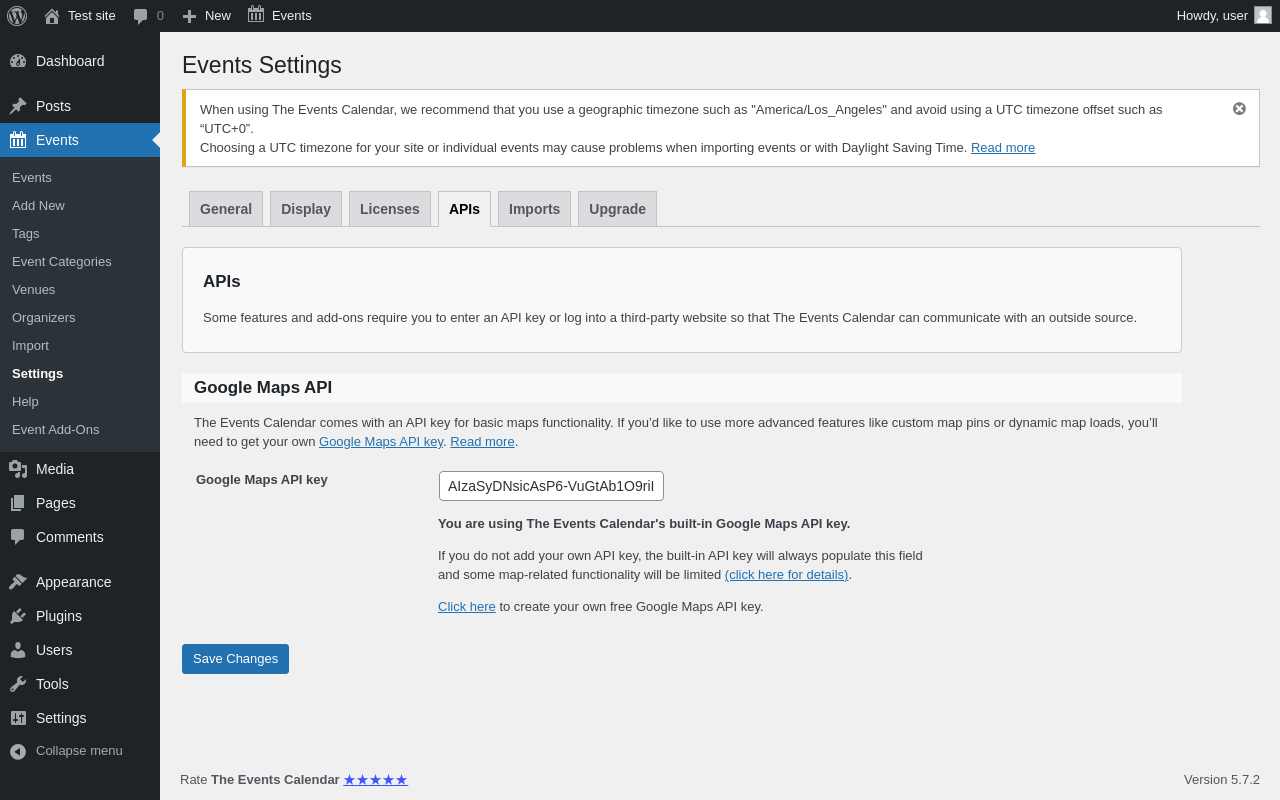Click the Pages sidebar icon

tap(18, 503)
